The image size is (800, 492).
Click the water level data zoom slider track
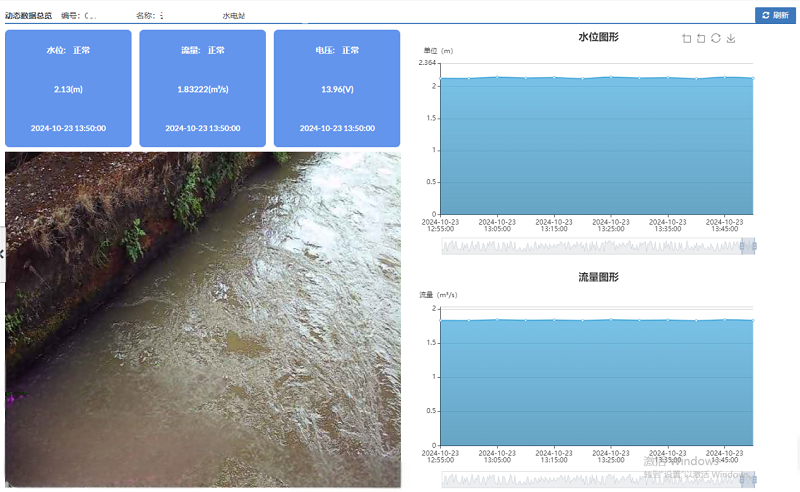(590, 246)
